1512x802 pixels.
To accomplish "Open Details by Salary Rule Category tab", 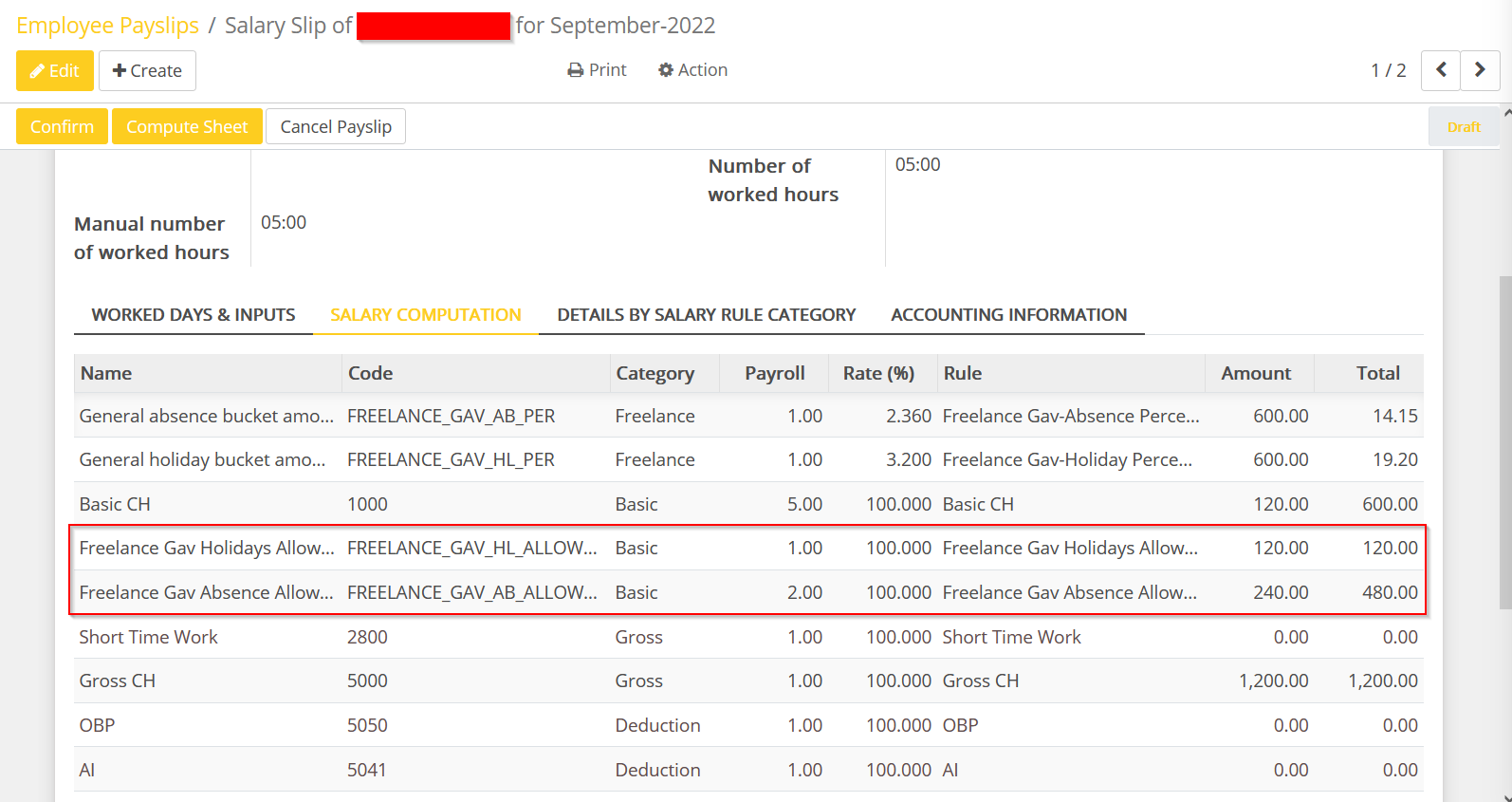I will click(x=707, y=314).
